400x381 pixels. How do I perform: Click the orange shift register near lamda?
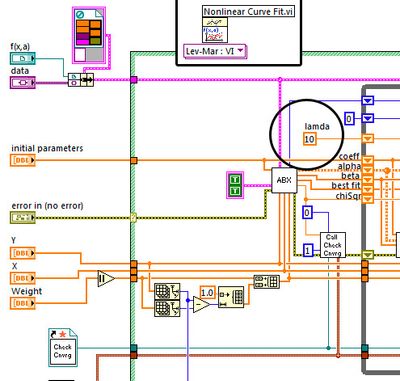point(368,138)
